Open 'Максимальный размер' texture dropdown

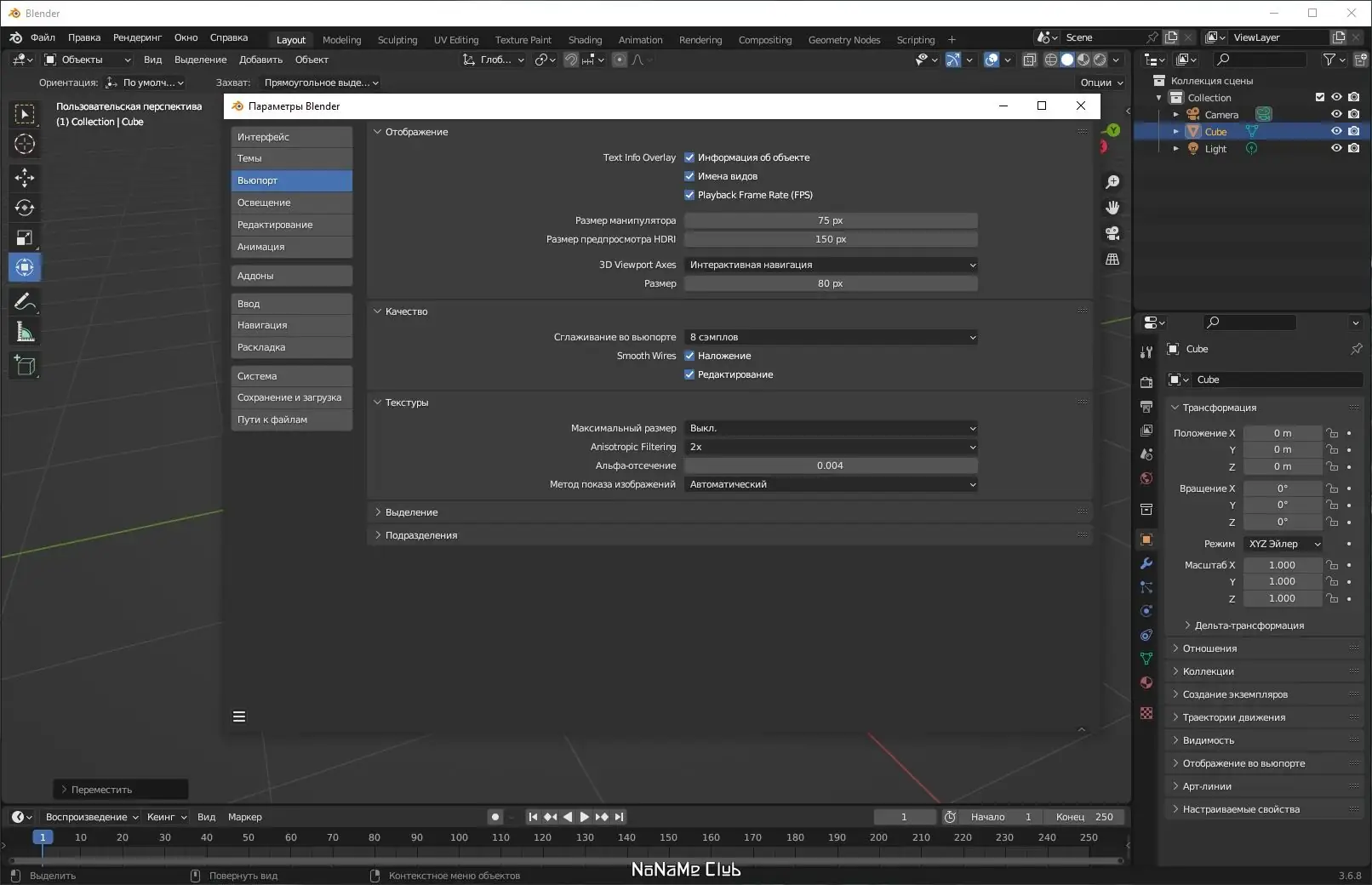(831, 428)
